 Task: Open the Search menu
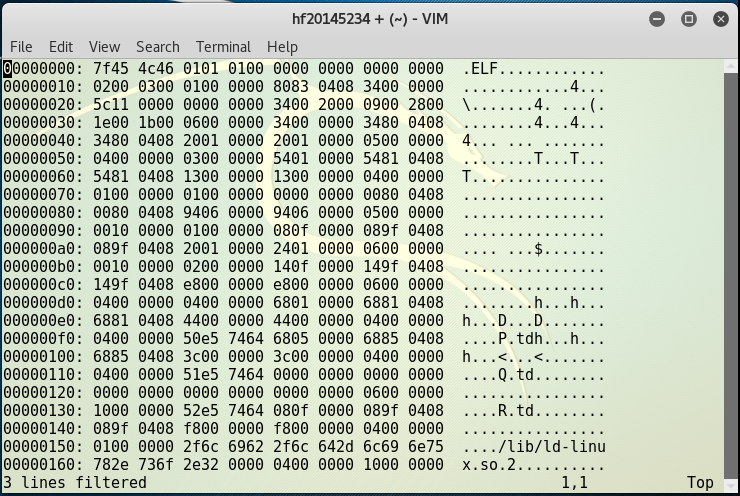pyautogui.click(x=158, y=47)
